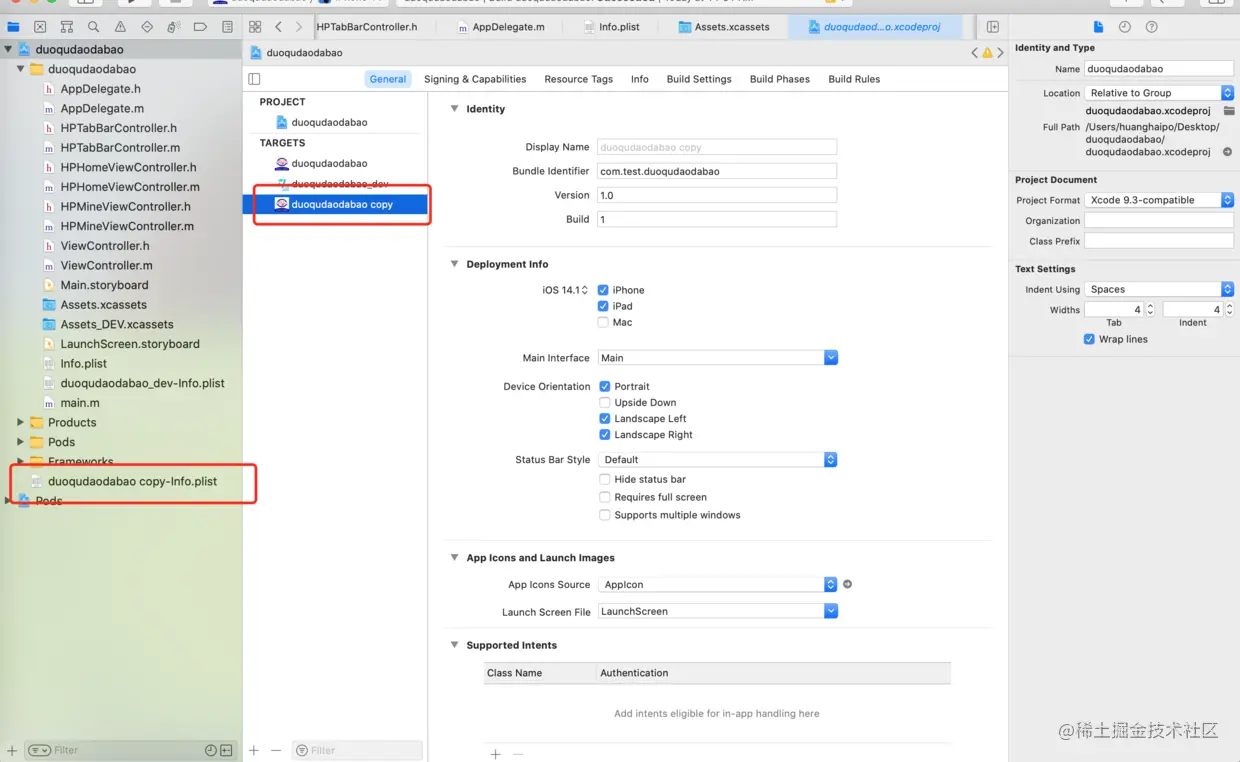Choose project location folder icon
The width and height of the screenshot is (1240, 762).
(x=1227, y=111)
